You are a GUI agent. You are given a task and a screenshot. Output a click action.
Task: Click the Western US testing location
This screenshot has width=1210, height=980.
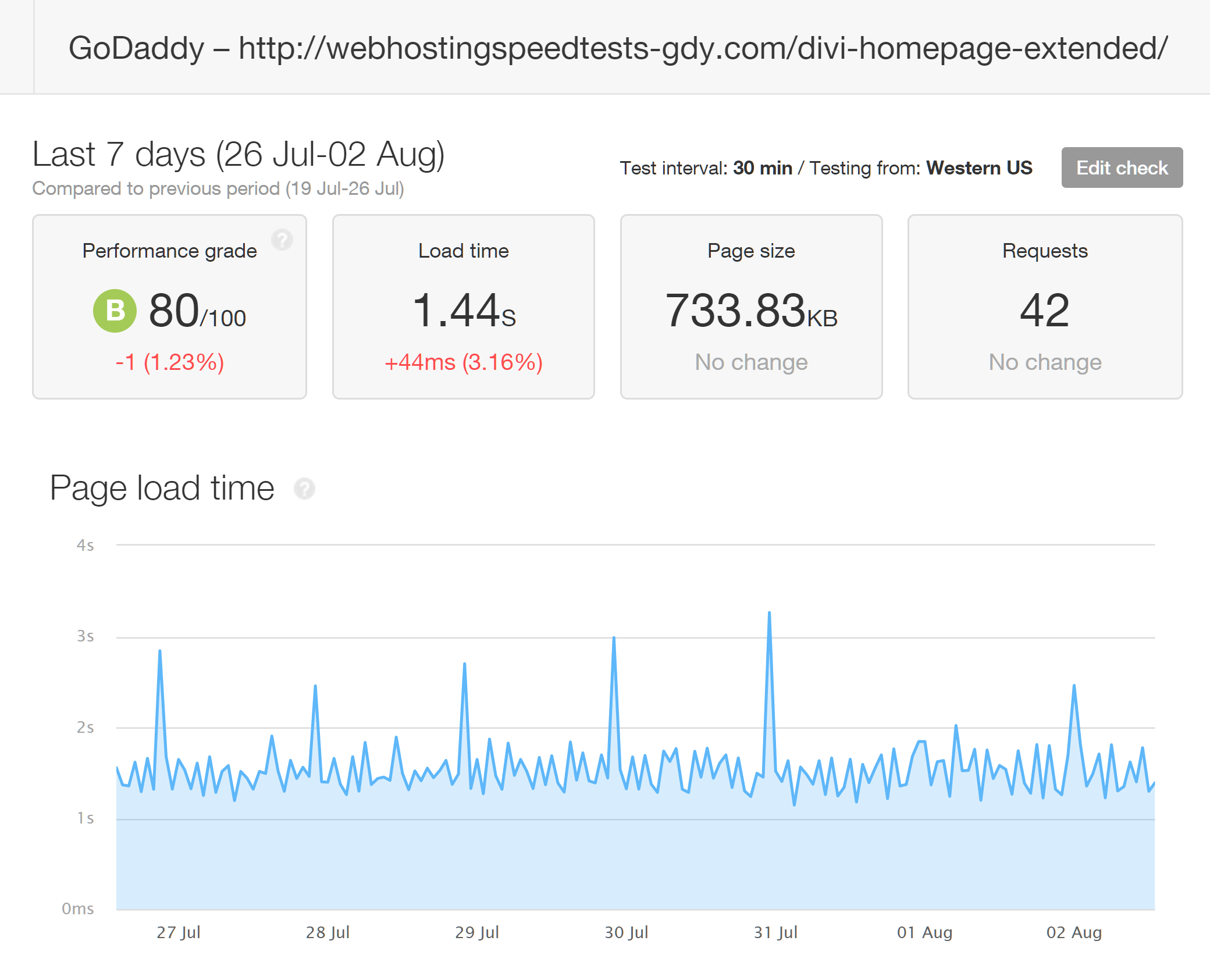pos(979,168)
